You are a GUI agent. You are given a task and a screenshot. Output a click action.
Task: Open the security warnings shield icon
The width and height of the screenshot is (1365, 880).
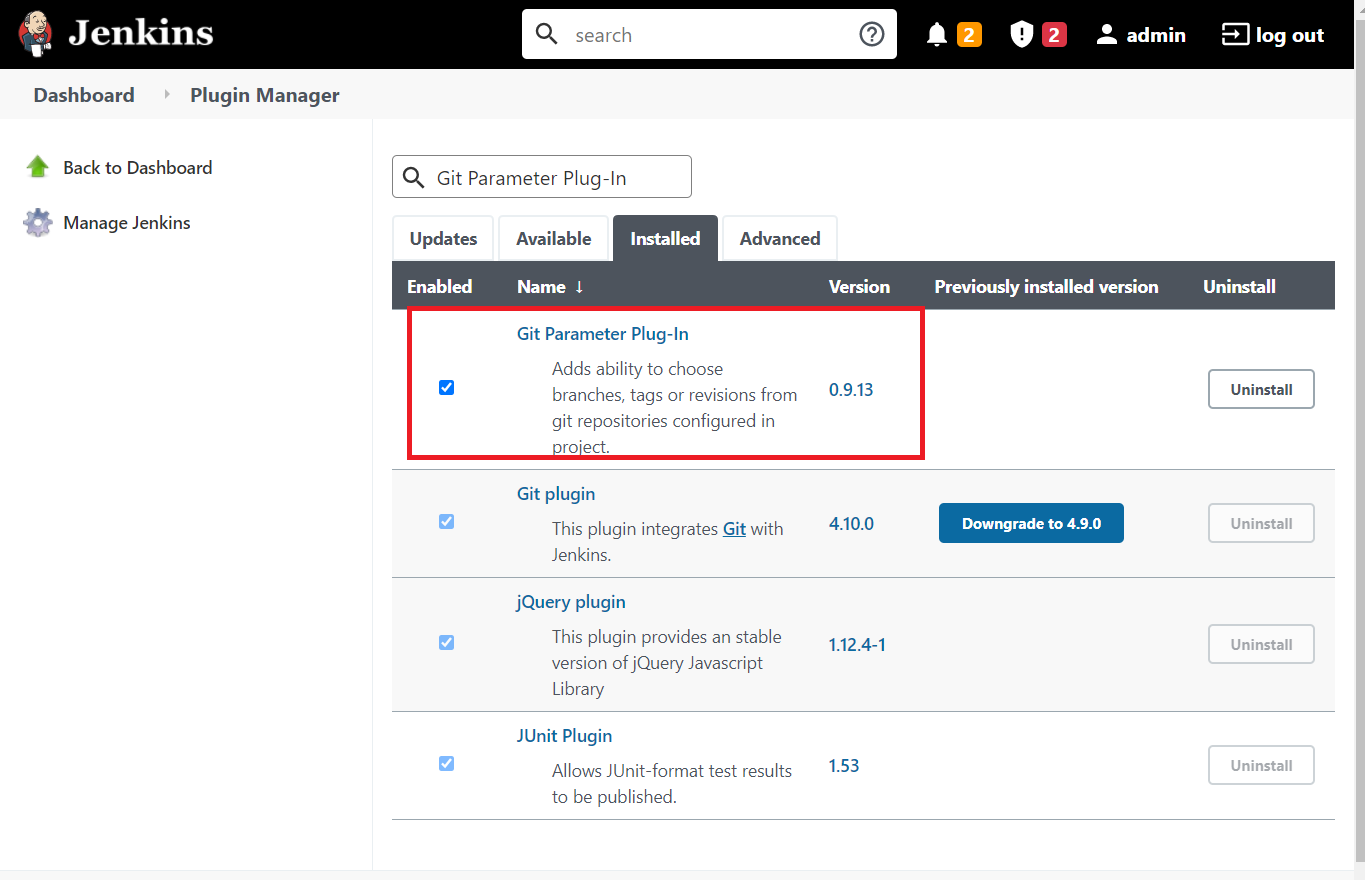(x=1021, y=35)
